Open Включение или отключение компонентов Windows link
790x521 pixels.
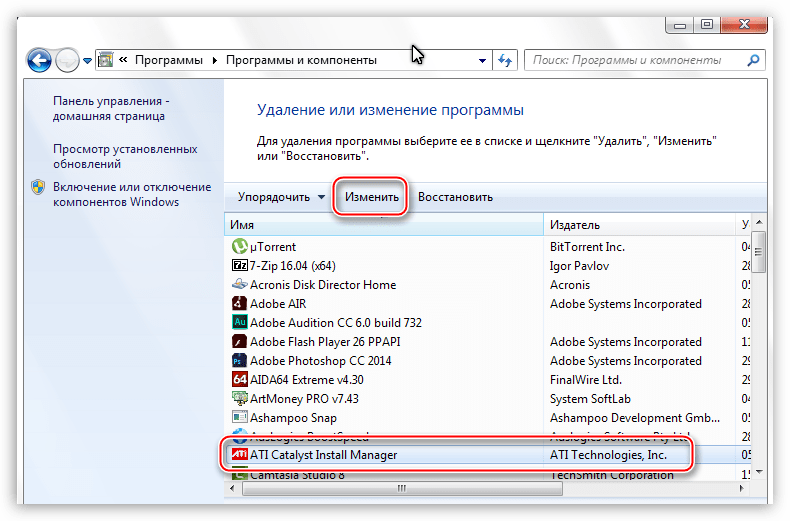tap(132, 194)
